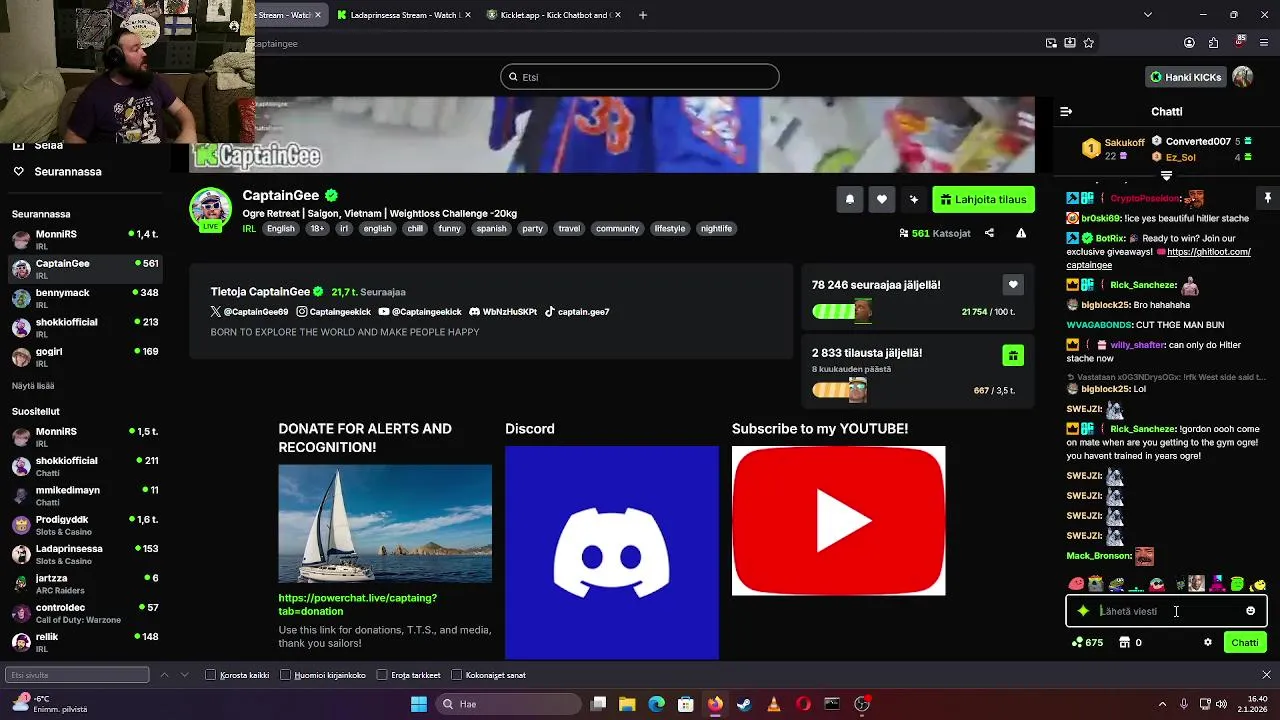This screenshot has width=1280, height=720.
Task: Report the channel with the warning icon
Action: pyautogui.click(x=1021, y=233)
